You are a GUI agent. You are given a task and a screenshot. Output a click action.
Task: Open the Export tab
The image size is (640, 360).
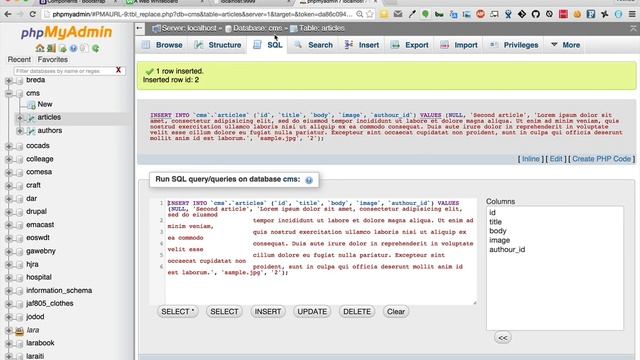tap(410, 45)
